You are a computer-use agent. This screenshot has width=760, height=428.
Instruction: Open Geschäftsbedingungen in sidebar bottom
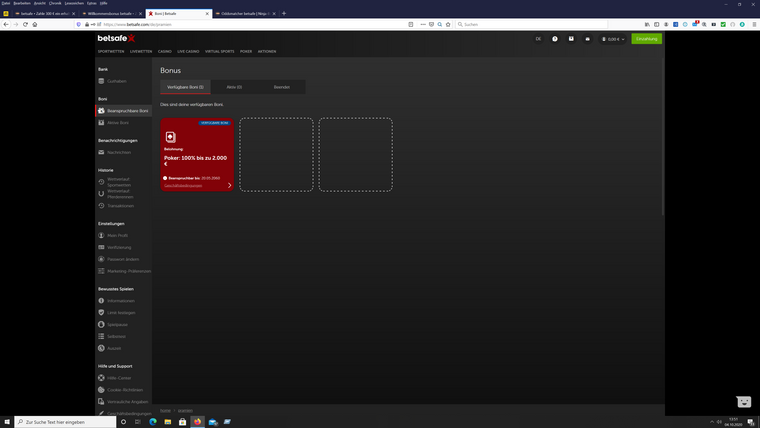point(125,413)
